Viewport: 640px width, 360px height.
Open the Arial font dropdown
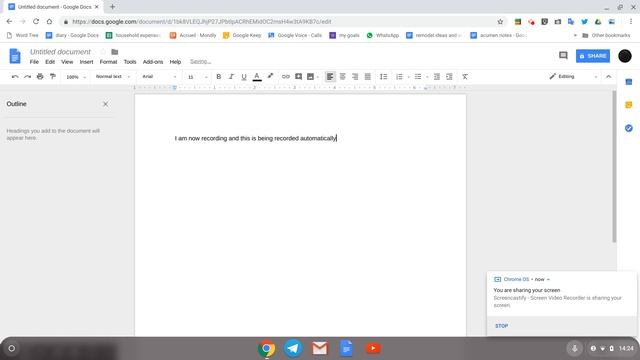(x=159, y=77)
